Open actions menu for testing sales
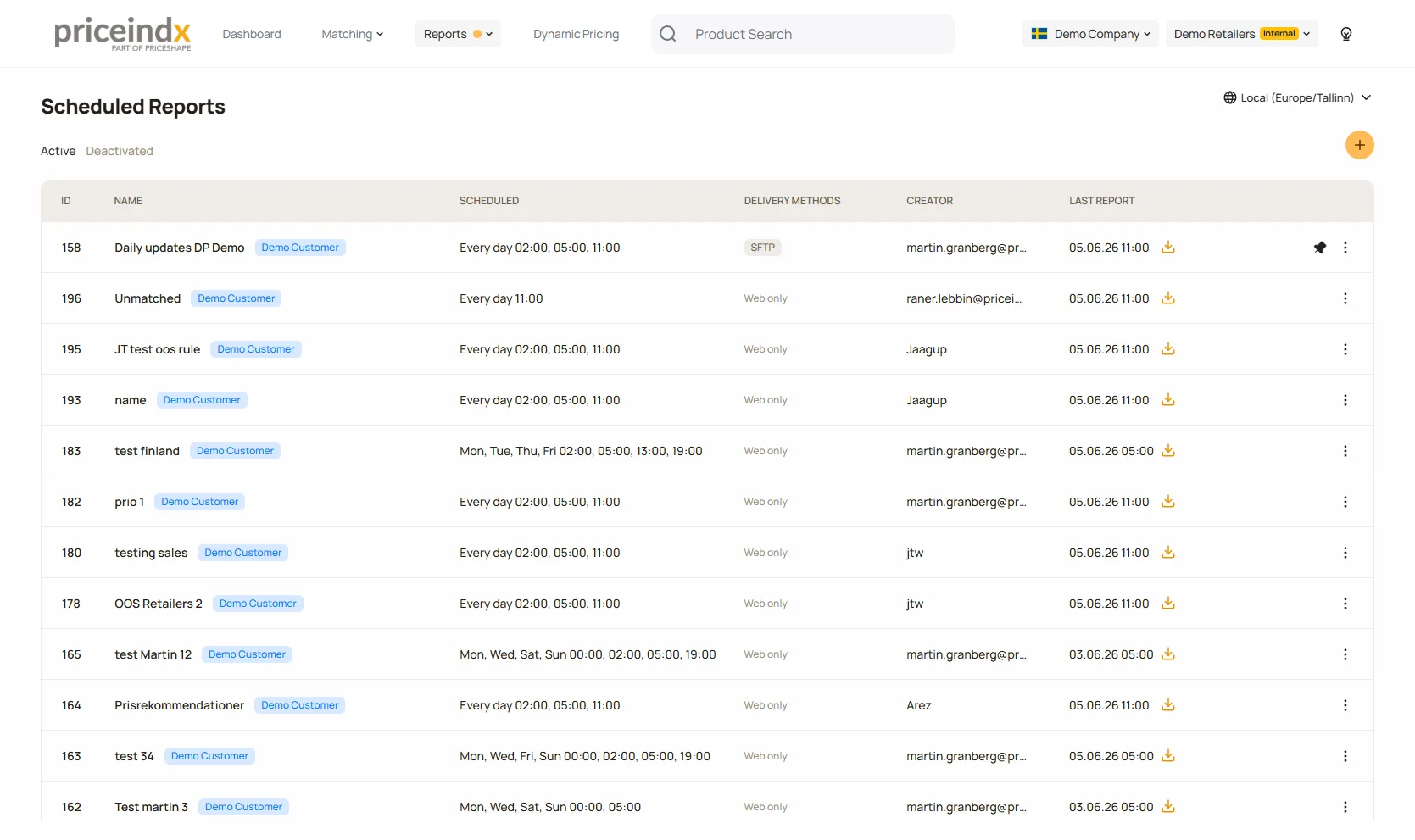This screenshot has width=1415, height=840. [x=1345, y=553]
